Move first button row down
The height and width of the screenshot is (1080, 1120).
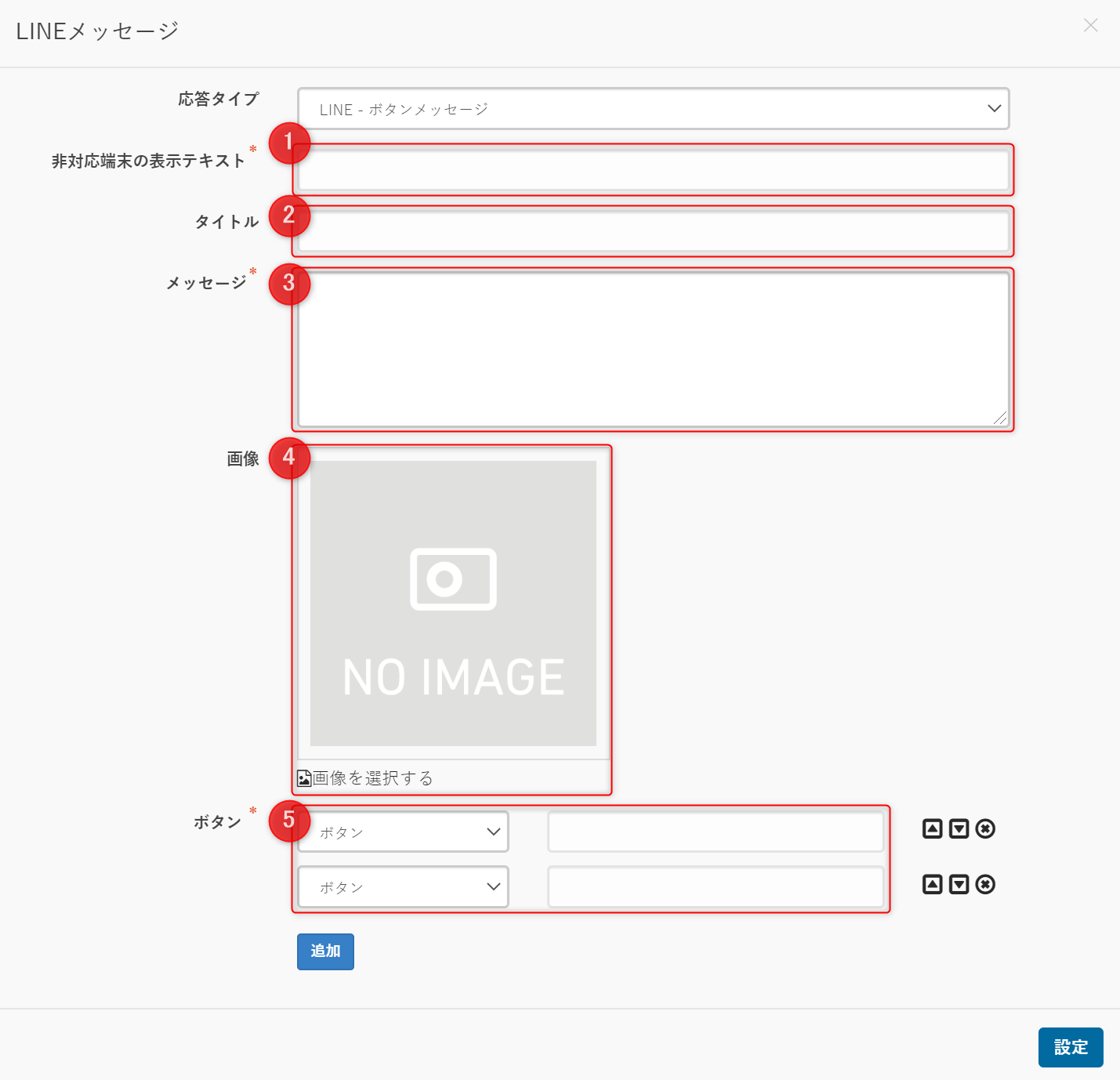(x=959, y=828)
